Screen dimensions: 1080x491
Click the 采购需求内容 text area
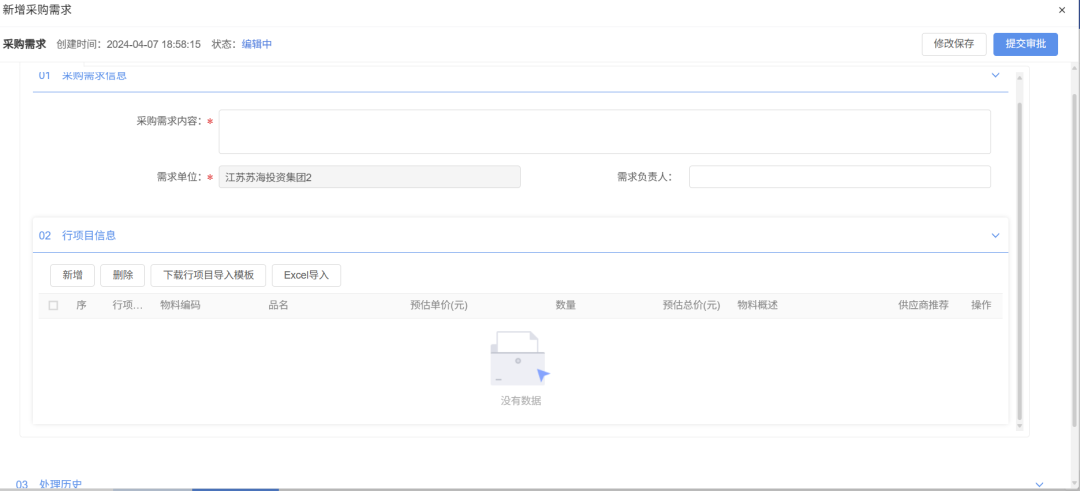604,132
